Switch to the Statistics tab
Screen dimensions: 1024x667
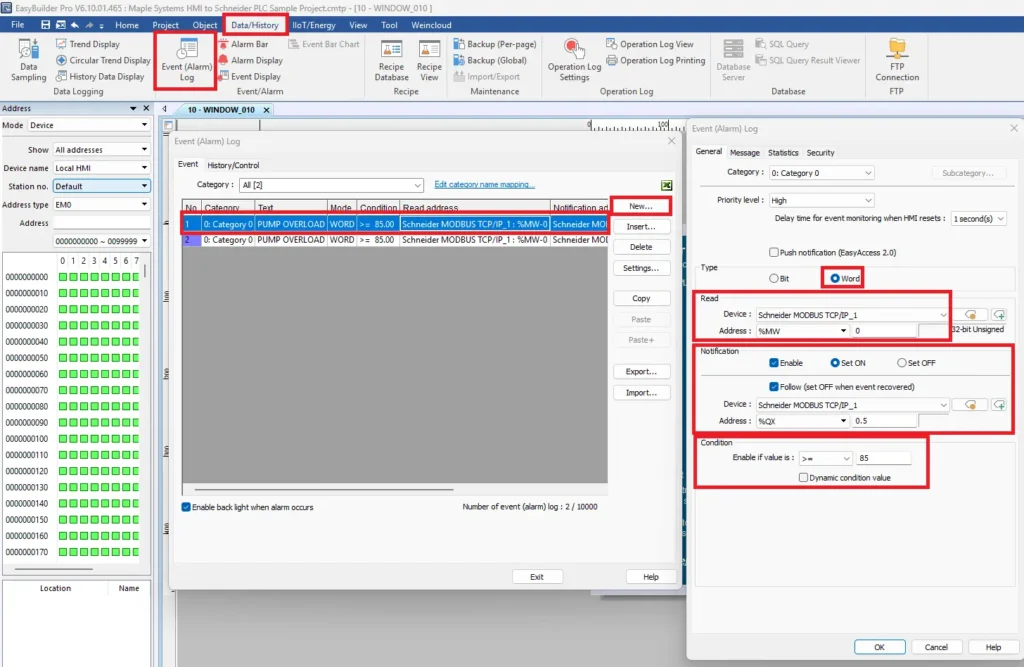click(x=783, y=152)
